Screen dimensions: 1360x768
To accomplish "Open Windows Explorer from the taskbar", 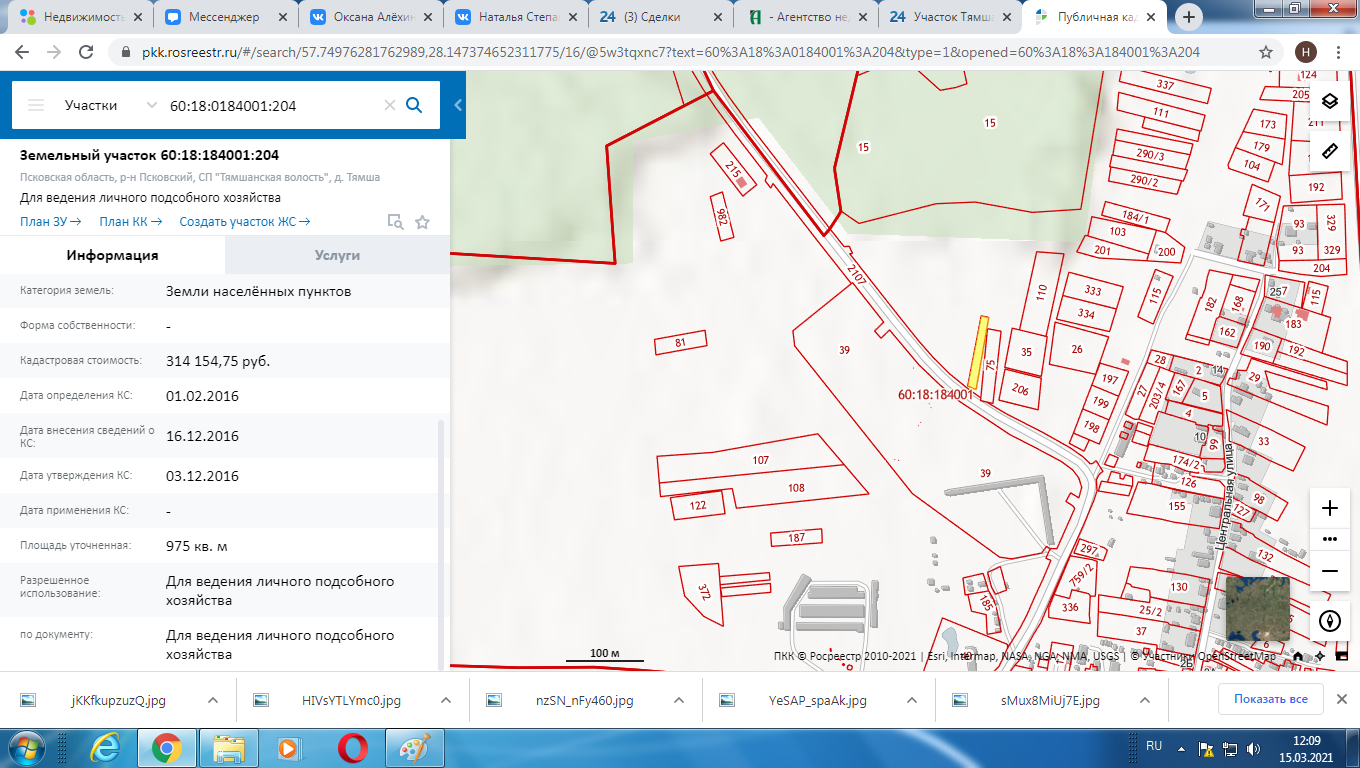I will 228,747.
